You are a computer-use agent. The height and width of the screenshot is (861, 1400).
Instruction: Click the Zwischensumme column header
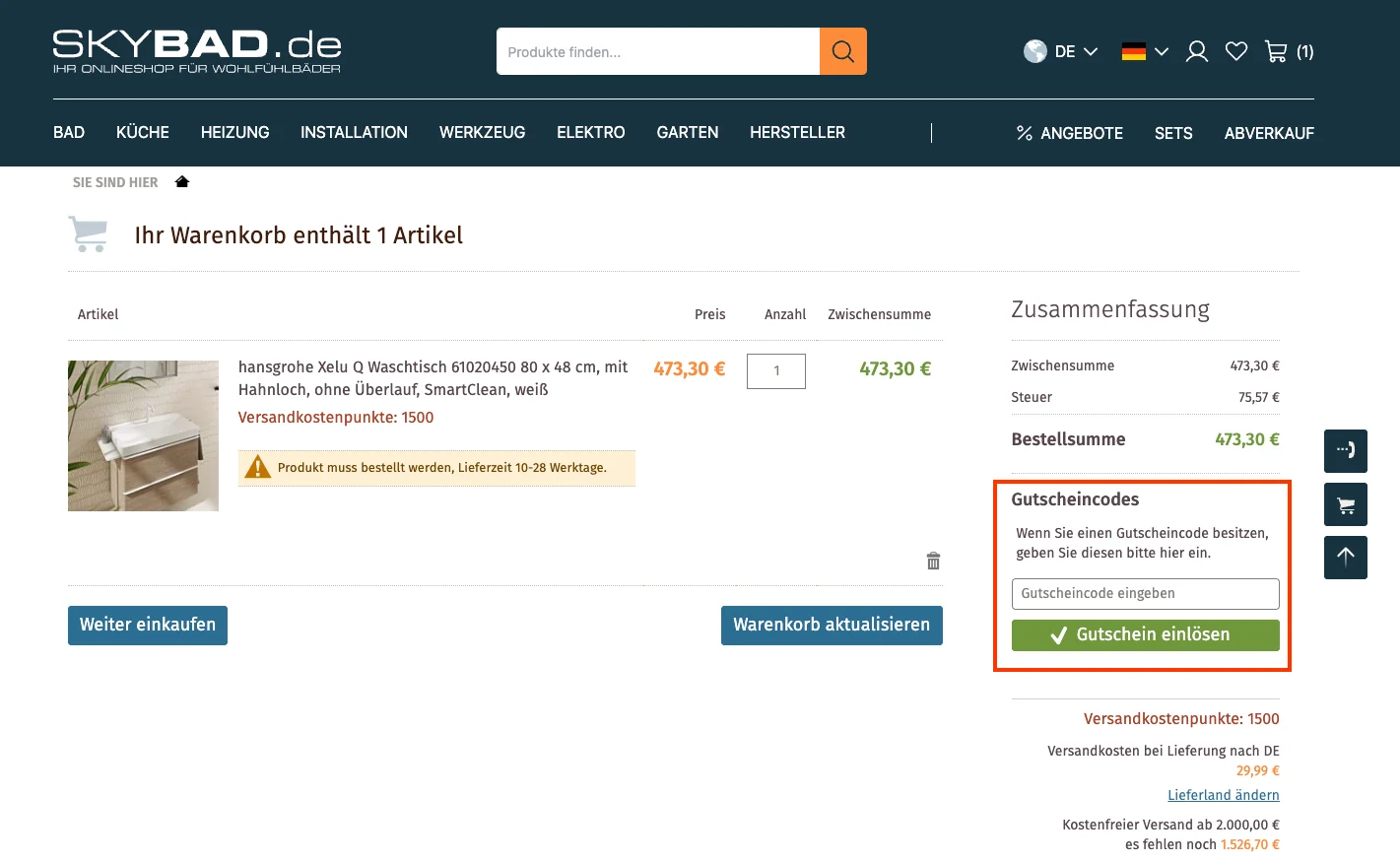click(879, 314)
